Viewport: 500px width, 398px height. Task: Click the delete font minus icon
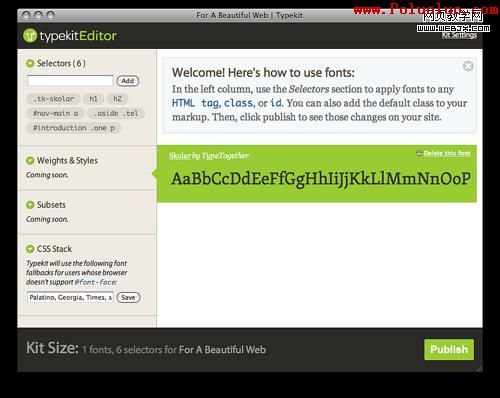pos(419,153)
